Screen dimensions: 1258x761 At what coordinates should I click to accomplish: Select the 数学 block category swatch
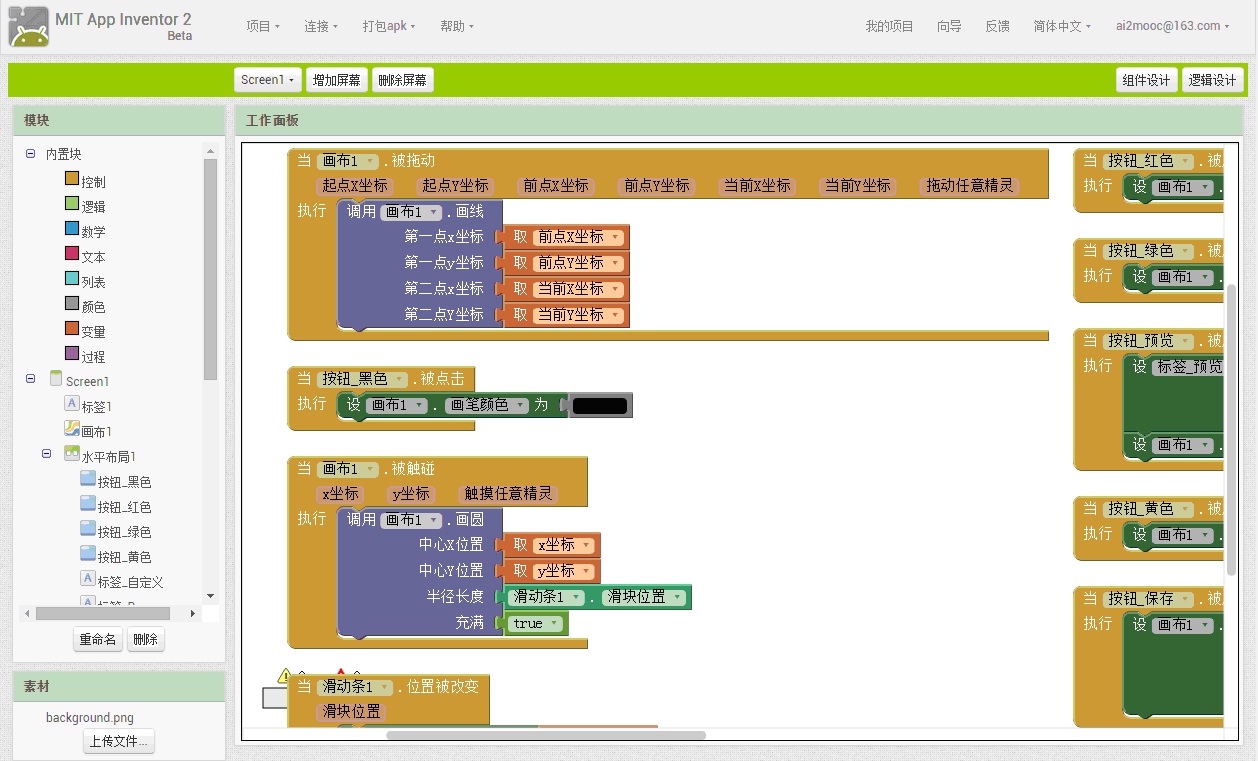(x=72, y=229)
